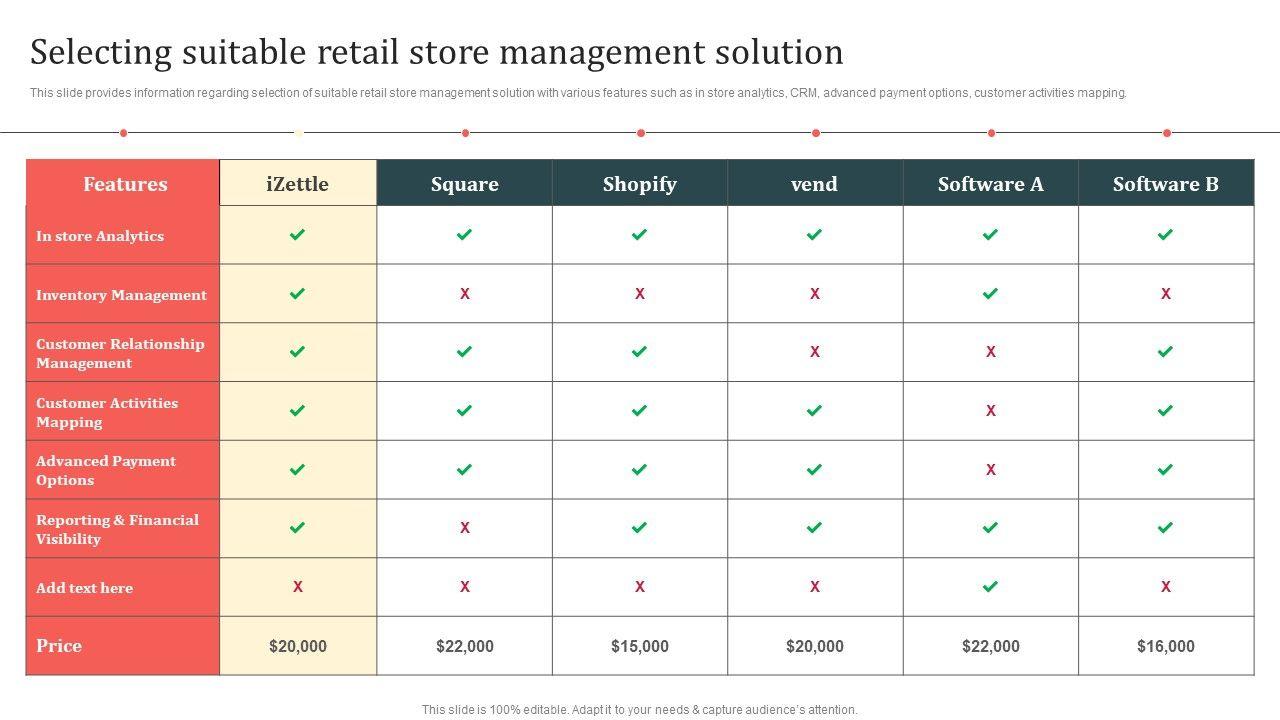Image resolution: width=1280 pixels, height=720 pixels.
Task: Click Square's Inventory Management red X mark
Action: pyautogui.click(x=465, y=294)
